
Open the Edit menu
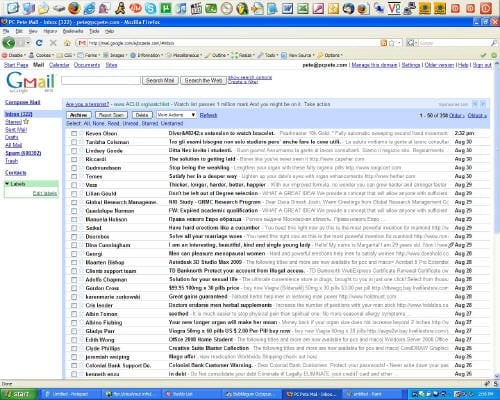19,31
